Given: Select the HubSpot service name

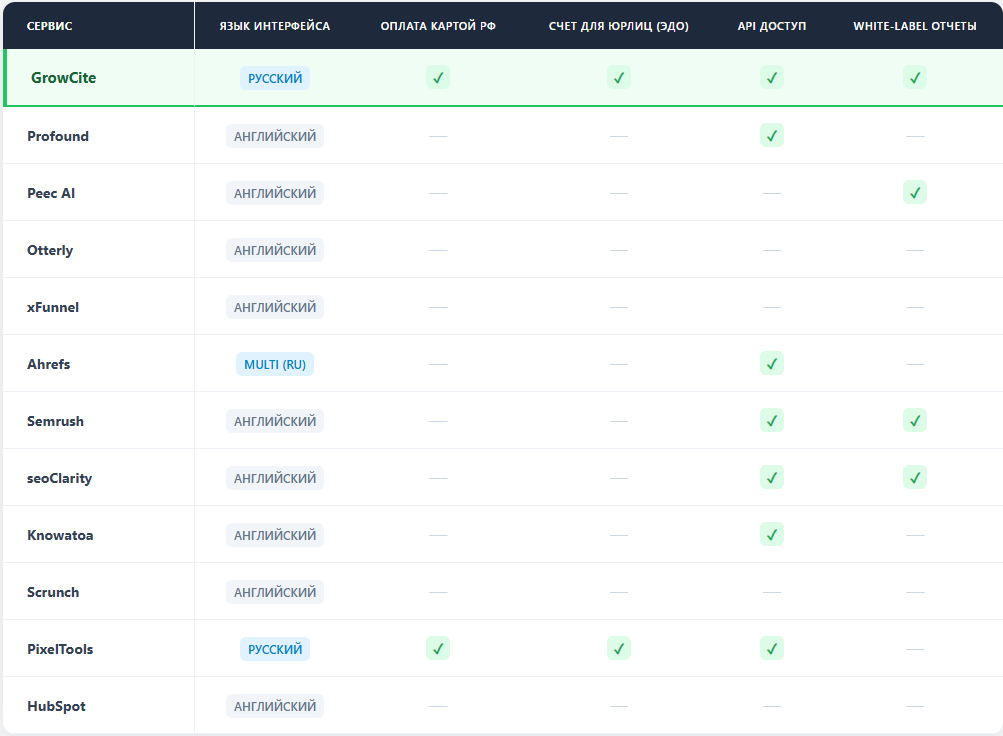Looking at the screenshot, I should click(x=56, y=707).
